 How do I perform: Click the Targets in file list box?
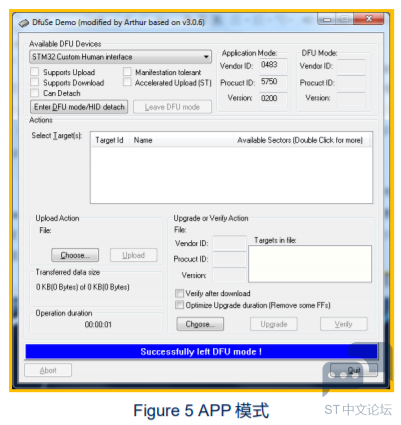310,264
